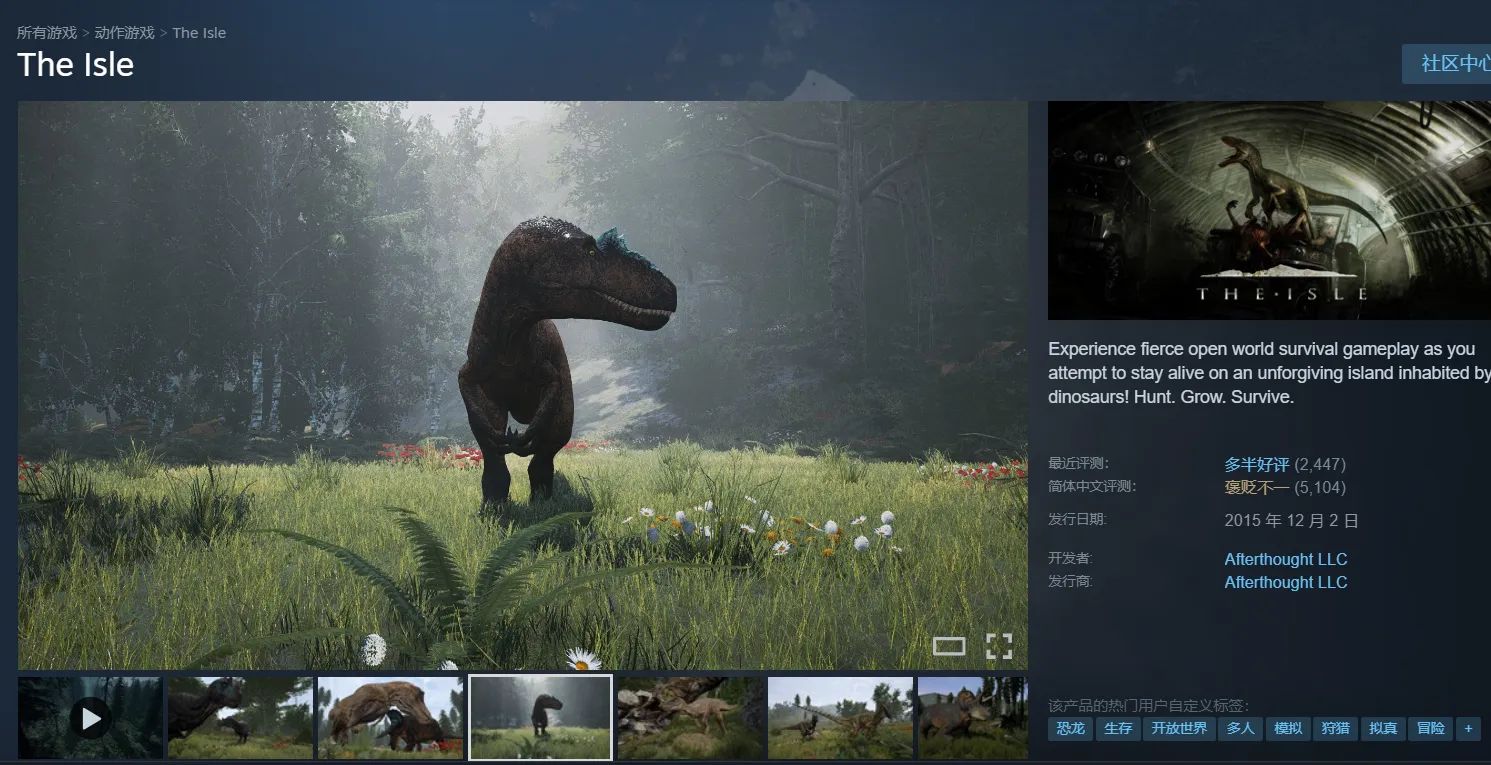Select the 生存 tag
Image resolution: width=1491 pixels, height=765 pixels.
click(x=1118, y=729)
